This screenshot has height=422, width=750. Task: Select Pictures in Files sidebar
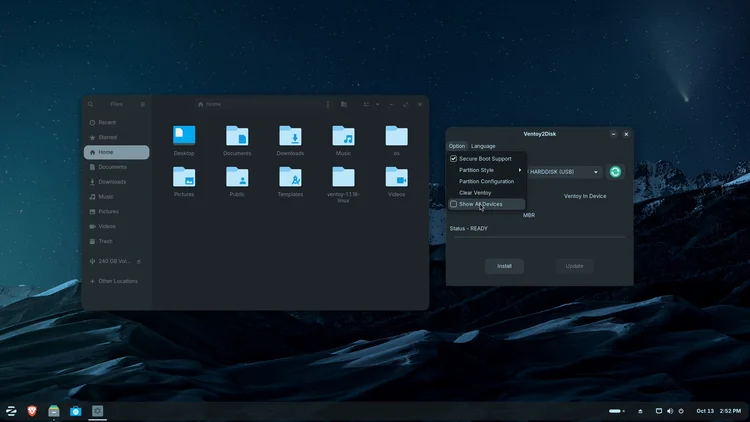116,211
